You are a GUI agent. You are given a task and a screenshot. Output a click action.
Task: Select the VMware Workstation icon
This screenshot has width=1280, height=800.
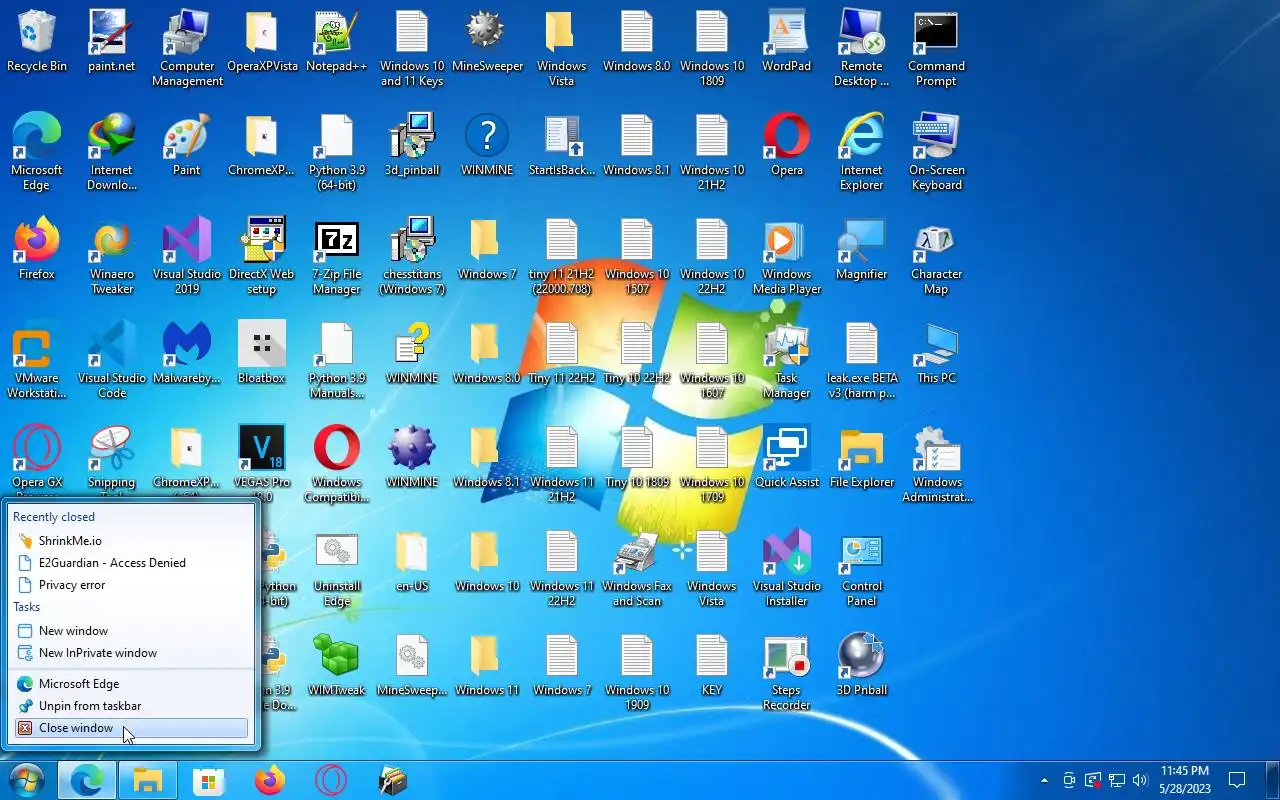pyautogui.click(x=37, y=361)
